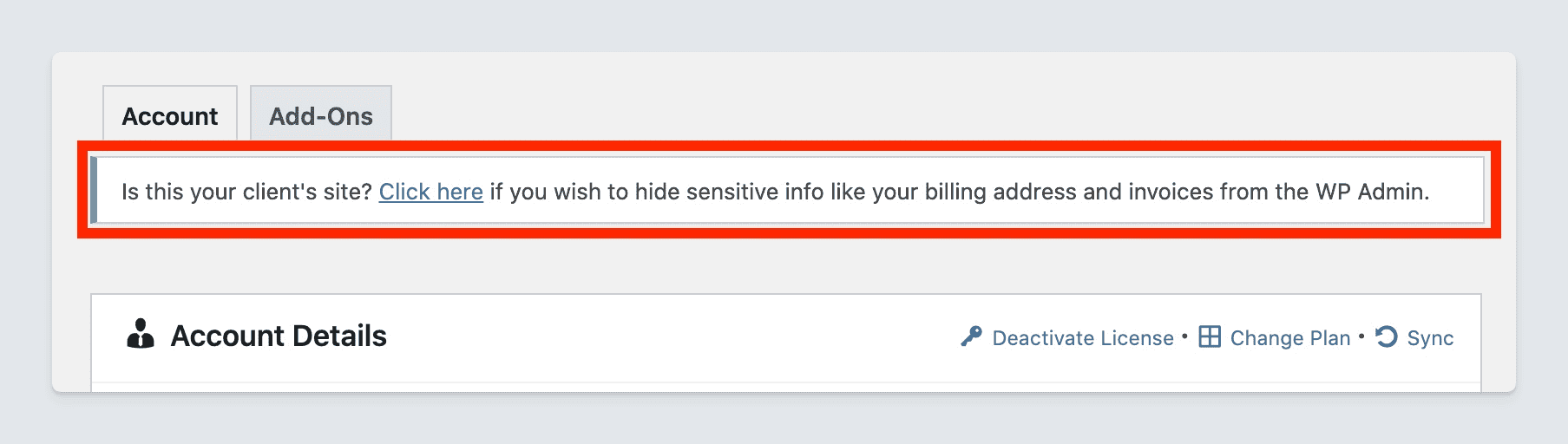Open the Change Plan link
The height and width of the screenshot is (444, 1568).
click(1290, 338)
